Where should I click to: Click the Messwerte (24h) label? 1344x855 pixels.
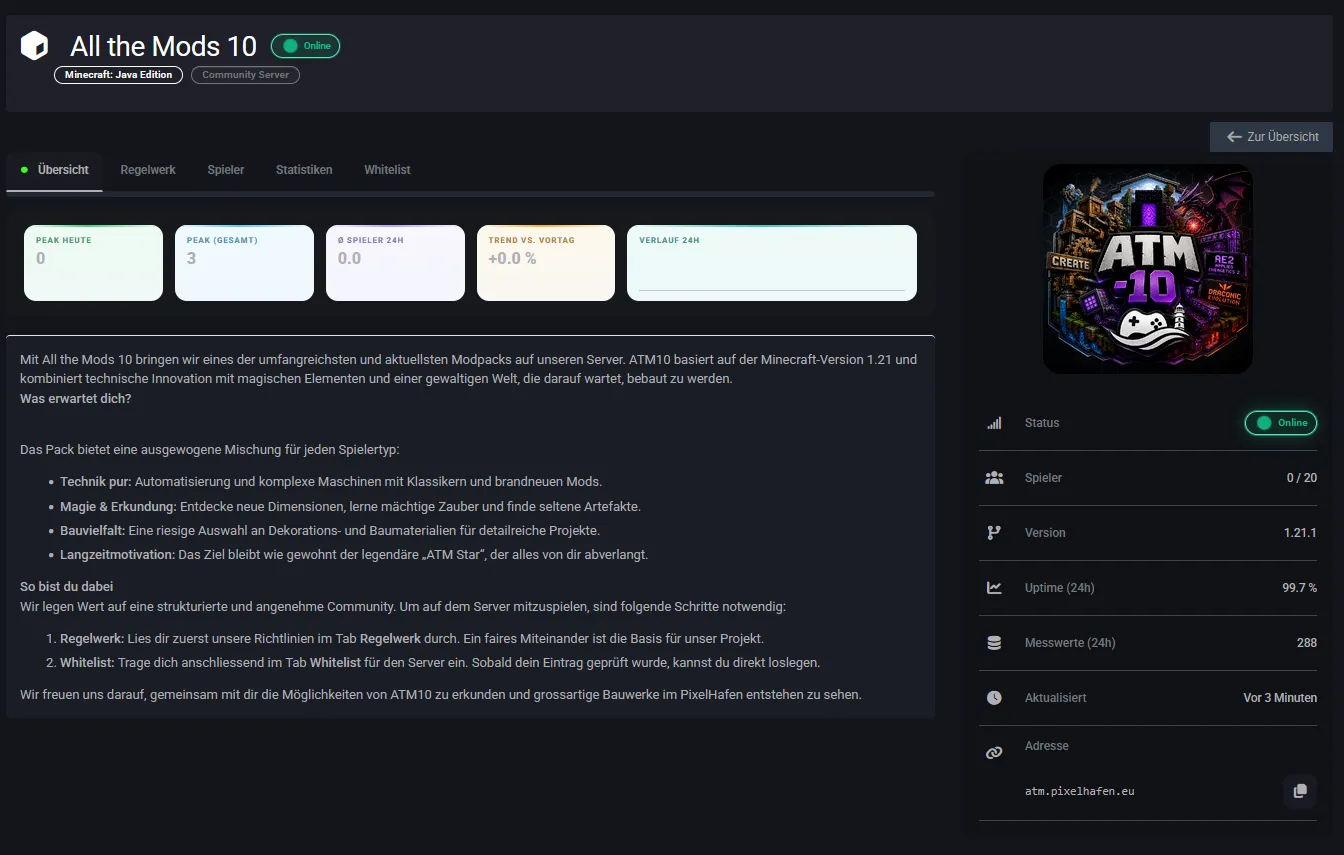pyautogui.click(x=1070, y=643)
